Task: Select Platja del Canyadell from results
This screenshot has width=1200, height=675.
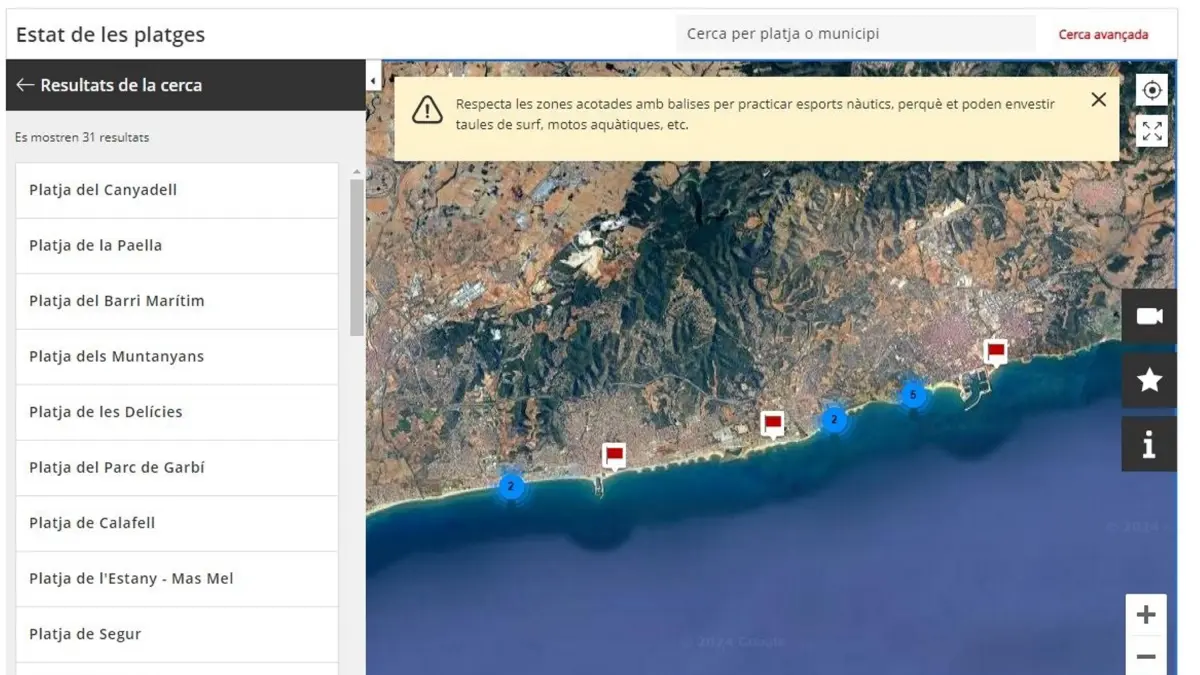Action: pos(177,190)
